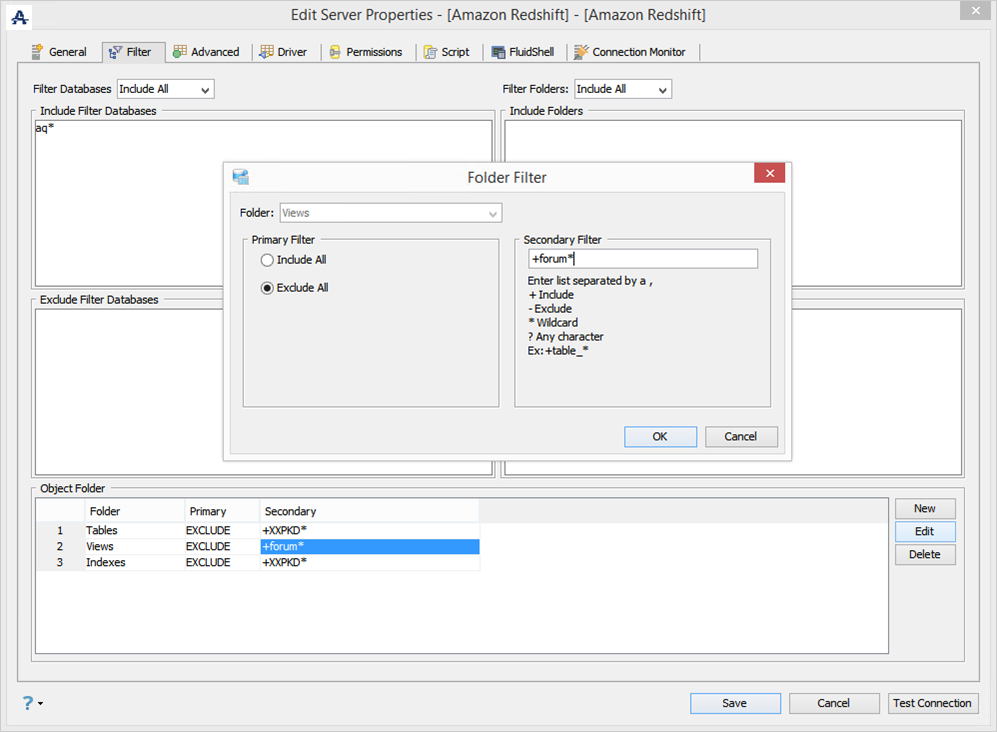Viewport: 997px width, 732px height.
Task: Click the Save button
Action: (735, 703)
